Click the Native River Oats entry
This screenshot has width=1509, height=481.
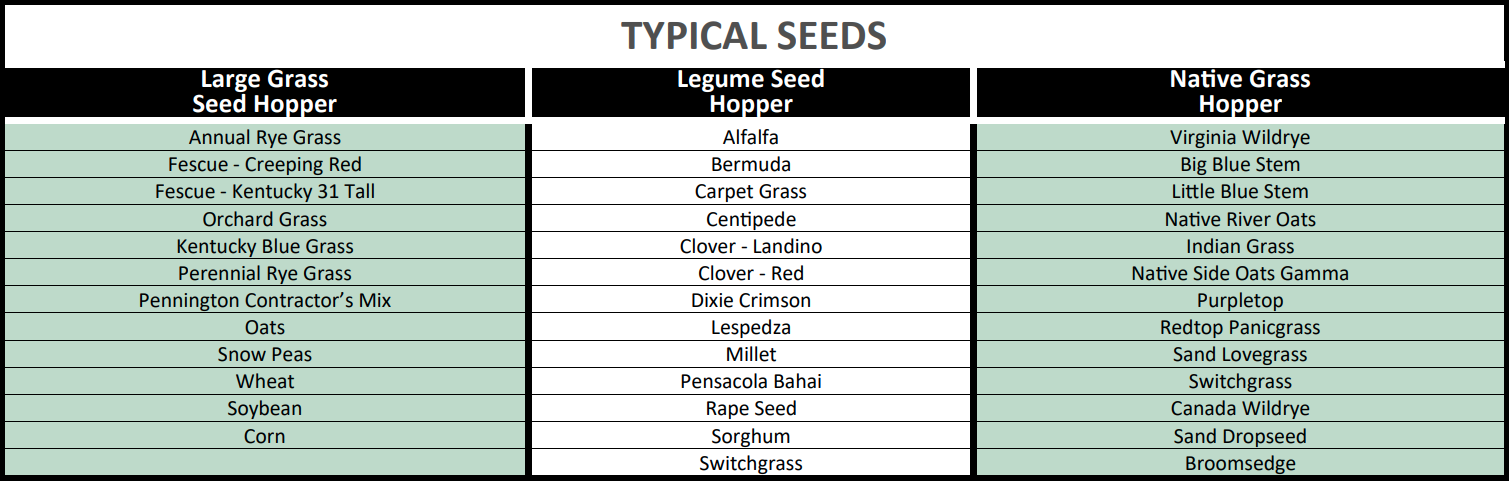coord(1240,219)
